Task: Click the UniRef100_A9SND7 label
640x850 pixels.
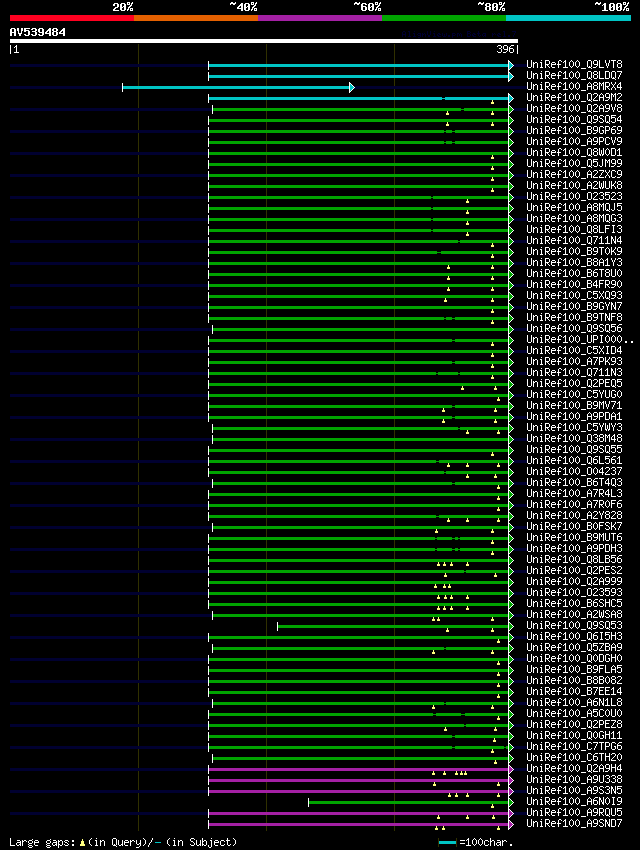Action: coord(574,823)
